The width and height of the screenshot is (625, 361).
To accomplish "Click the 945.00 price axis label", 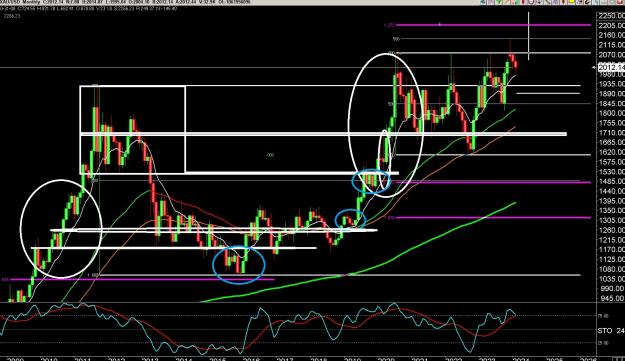I will [611, 298].
